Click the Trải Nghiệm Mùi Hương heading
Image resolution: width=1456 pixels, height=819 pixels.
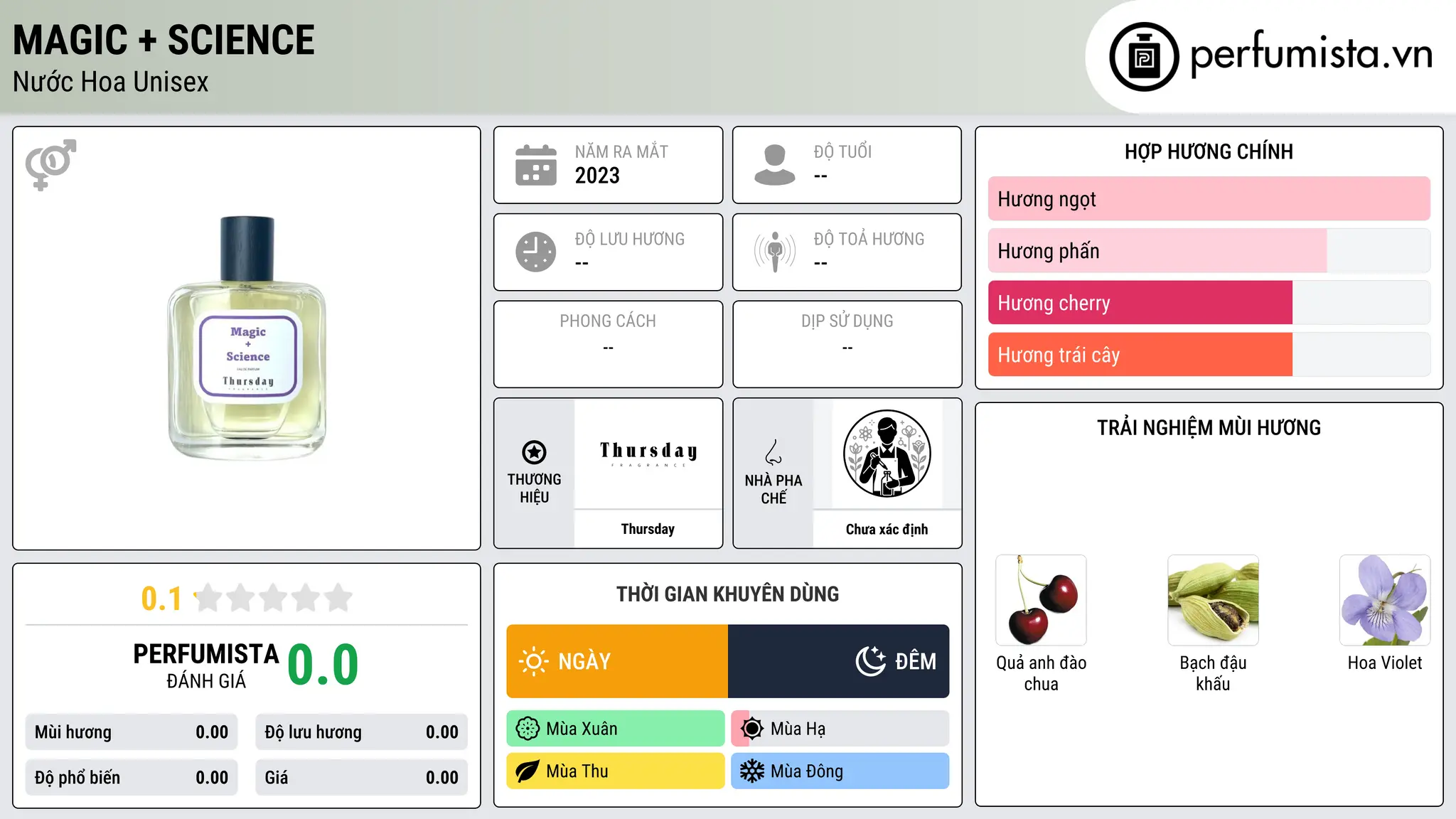tap(1209, 428)
